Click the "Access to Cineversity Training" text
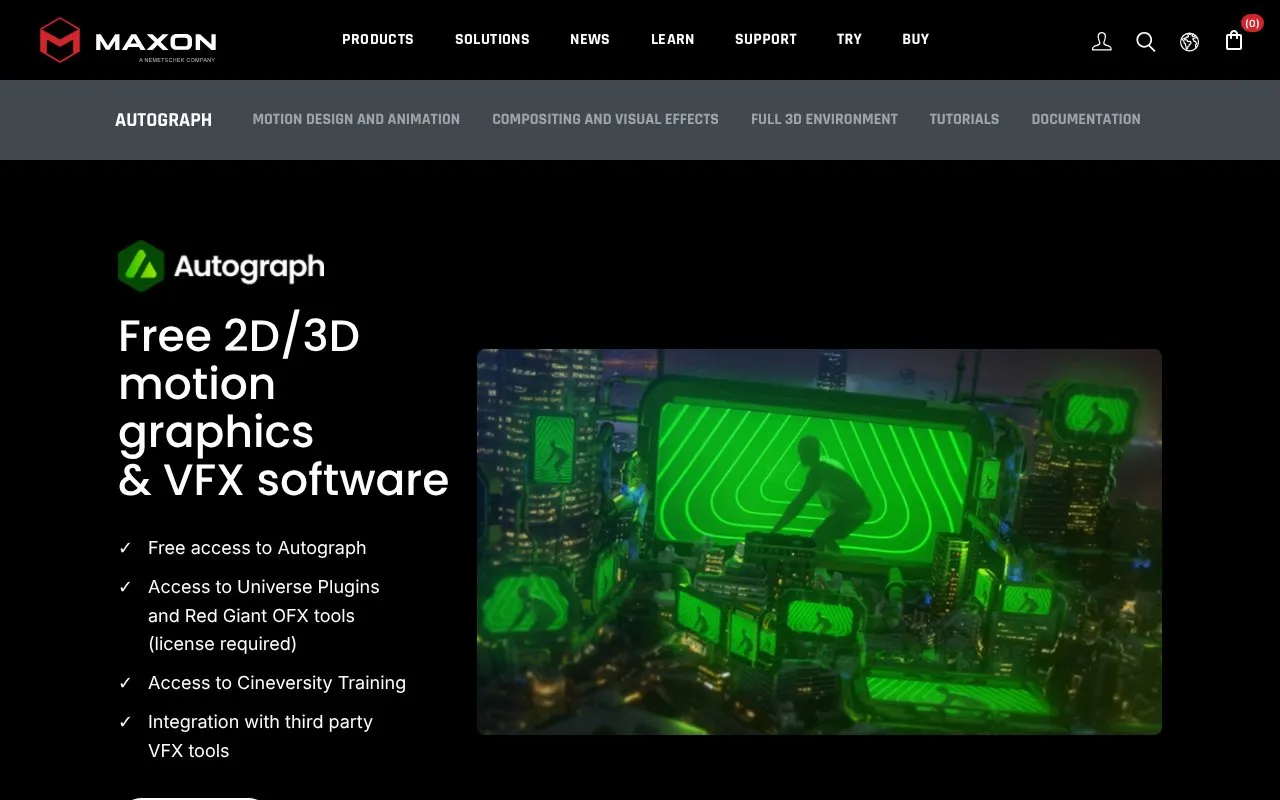The height and width of the screenshot is (800, 1280). [x=277, y=683]
